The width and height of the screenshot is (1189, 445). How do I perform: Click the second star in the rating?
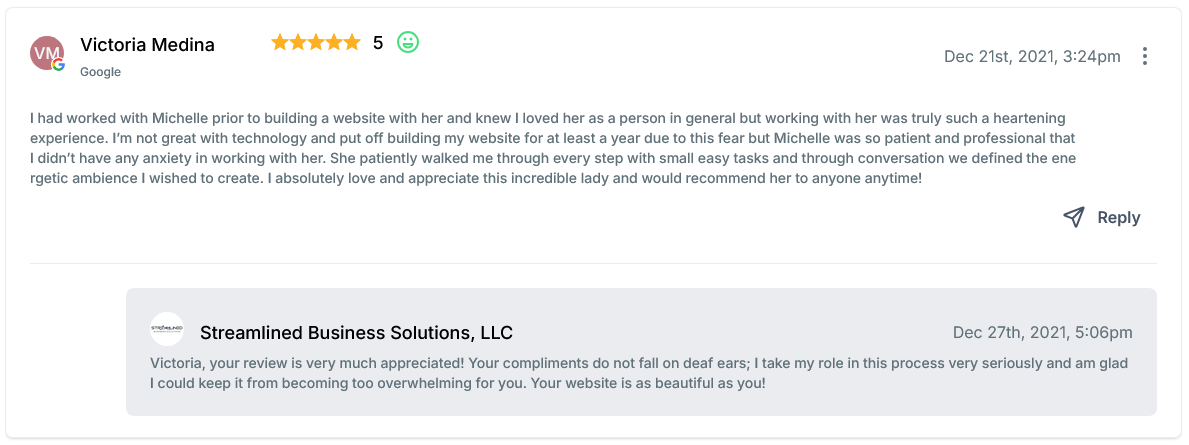(x=298, y=42)
